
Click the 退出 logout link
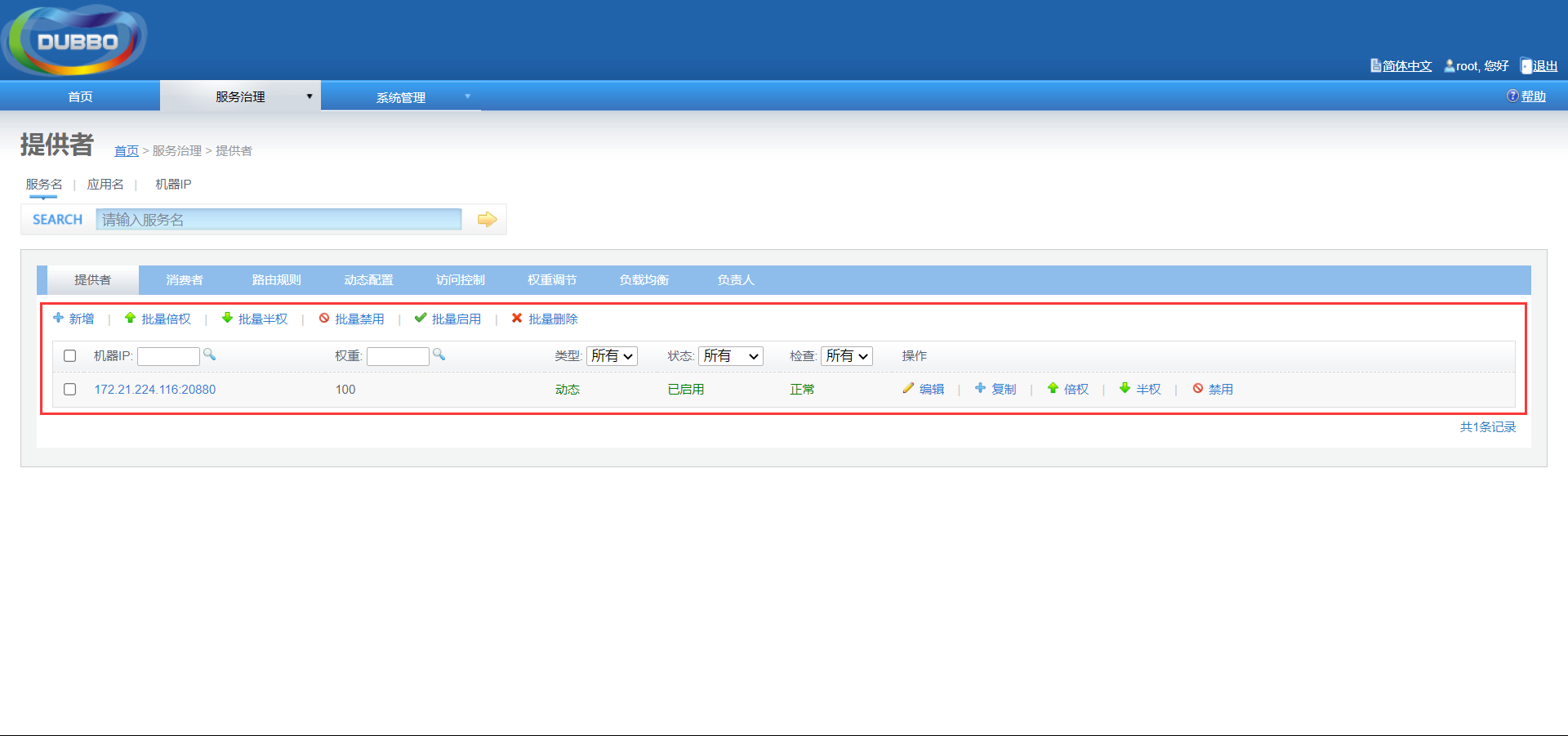pyautogui.click(x=1544, y=65)
